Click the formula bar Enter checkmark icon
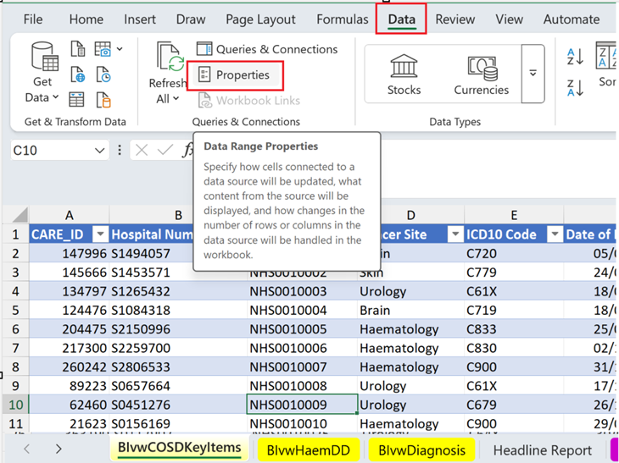 [x=165, y=150]
